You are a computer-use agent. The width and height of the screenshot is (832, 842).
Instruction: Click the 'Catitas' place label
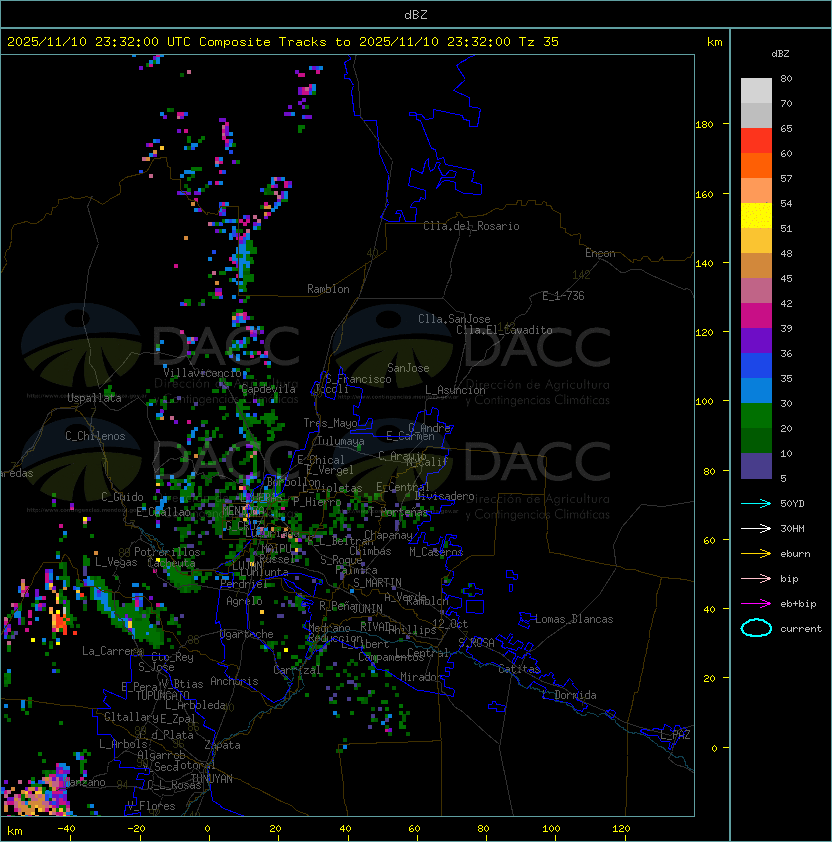[519, 669]
